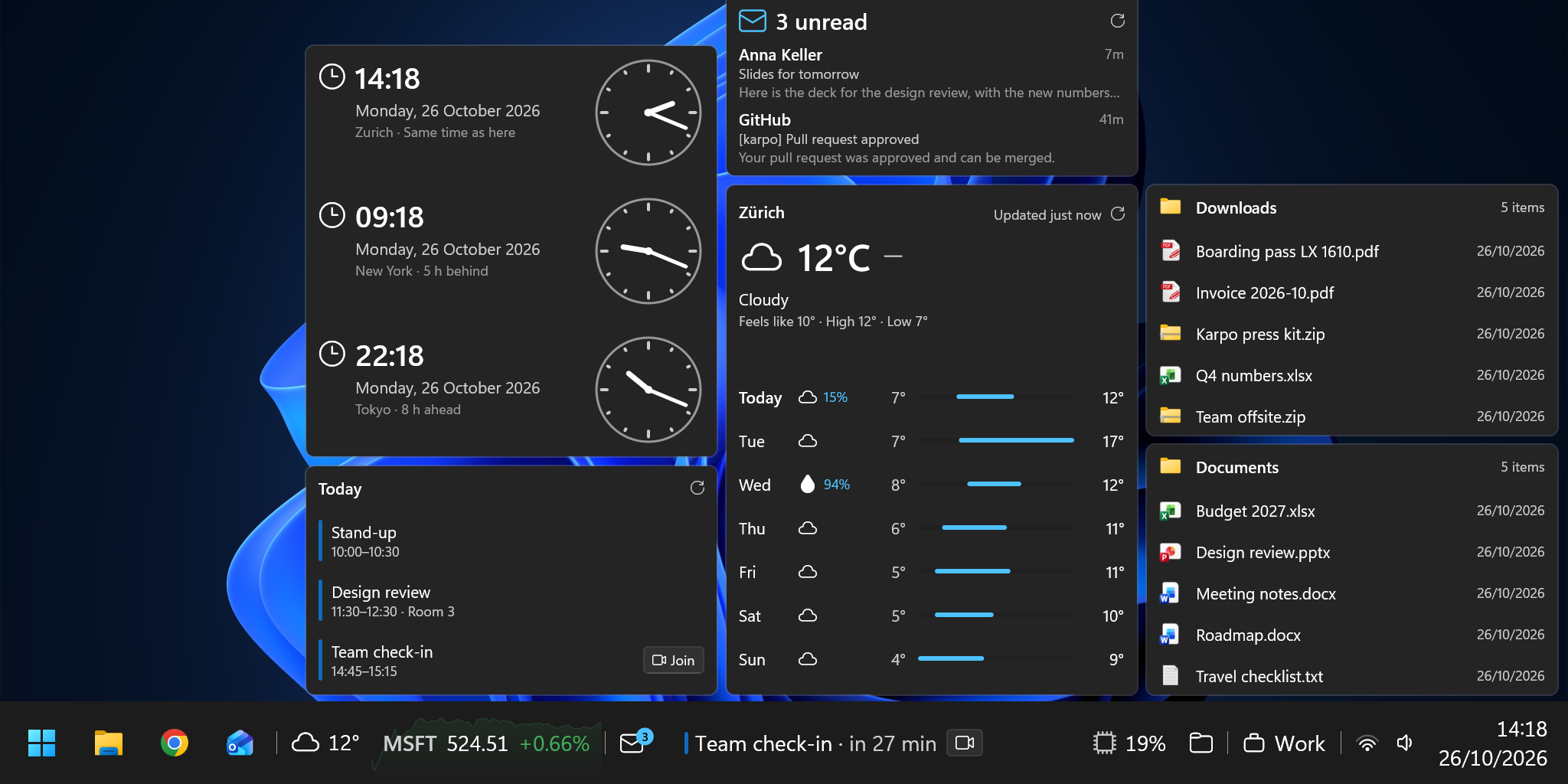Open Meeting notes.docx
Image resolution: width=1568 pixels, height=784 pixels.
(1351, 593)
